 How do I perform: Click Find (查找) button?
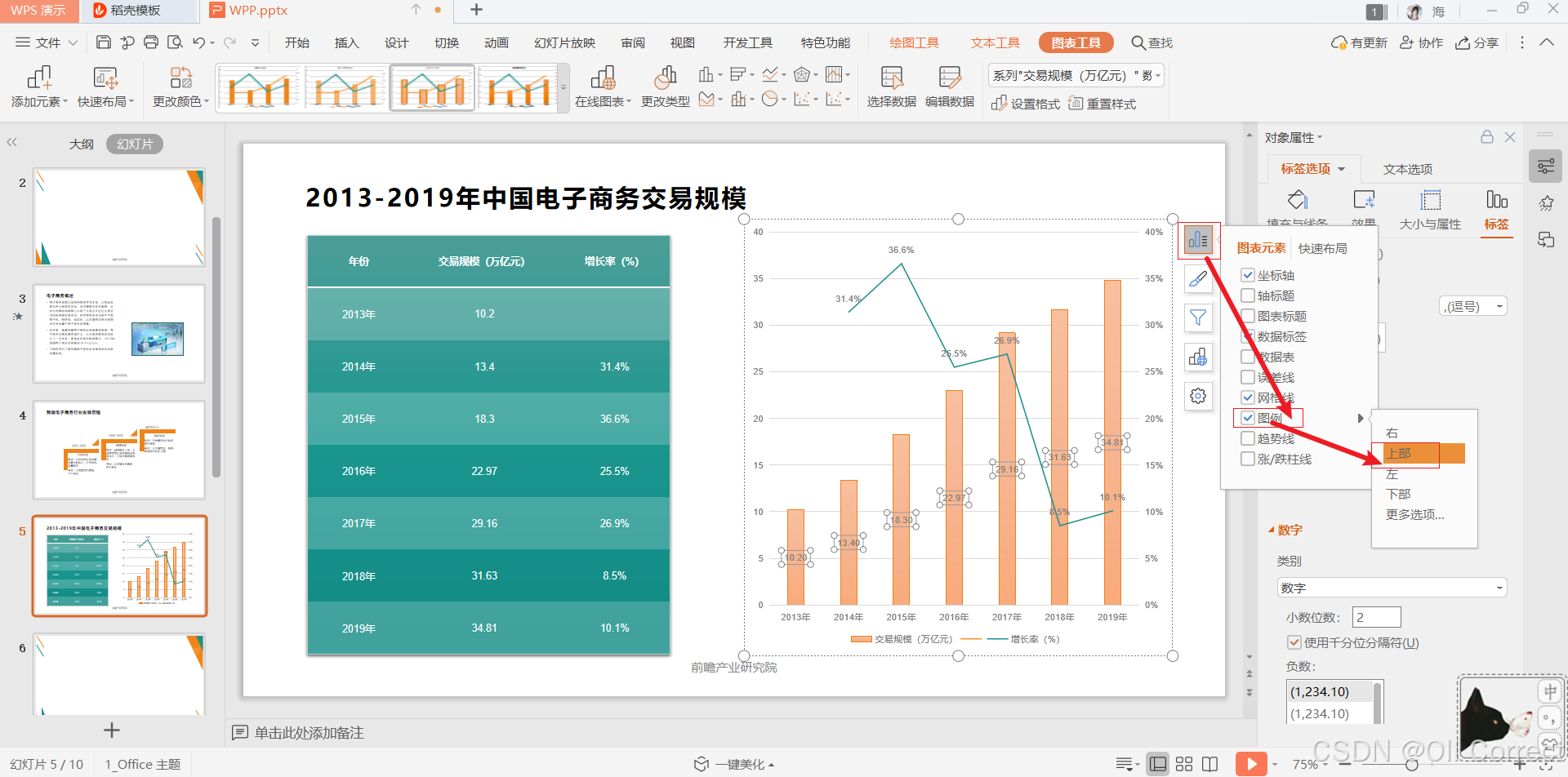(x=1151, y=42)
